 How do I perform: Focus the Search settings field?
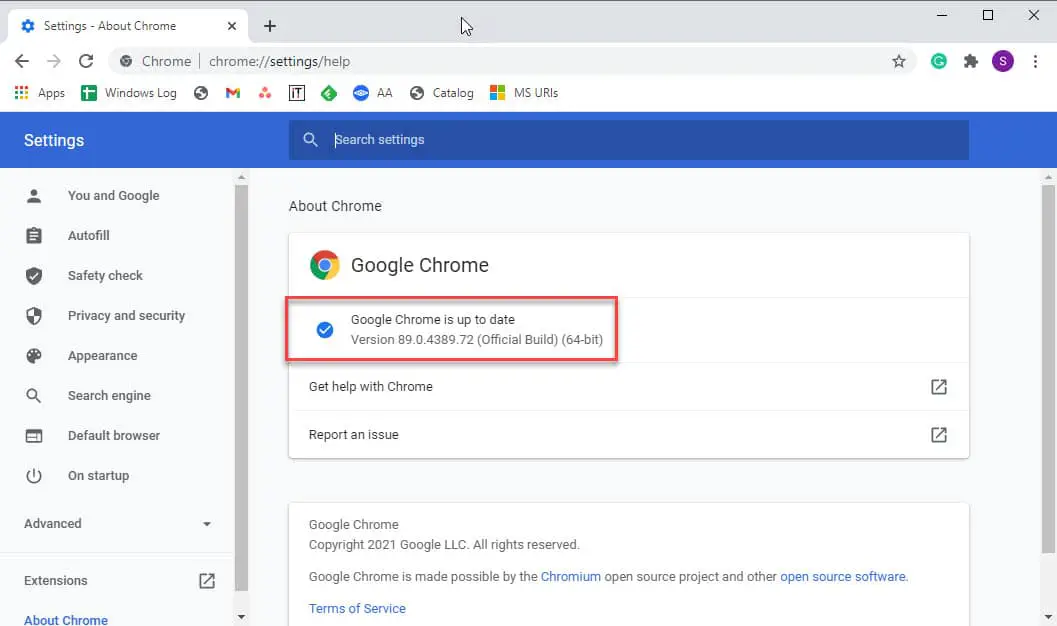coord(629,140)
